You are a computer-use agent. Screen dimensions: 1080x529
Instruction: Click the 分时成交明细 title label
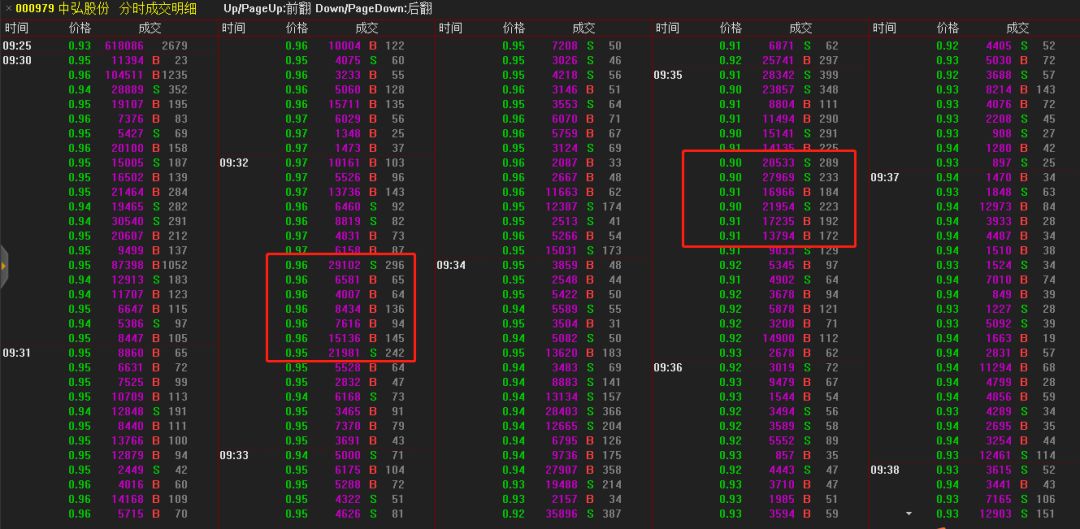pyautogui.click(x=157, y=10)
